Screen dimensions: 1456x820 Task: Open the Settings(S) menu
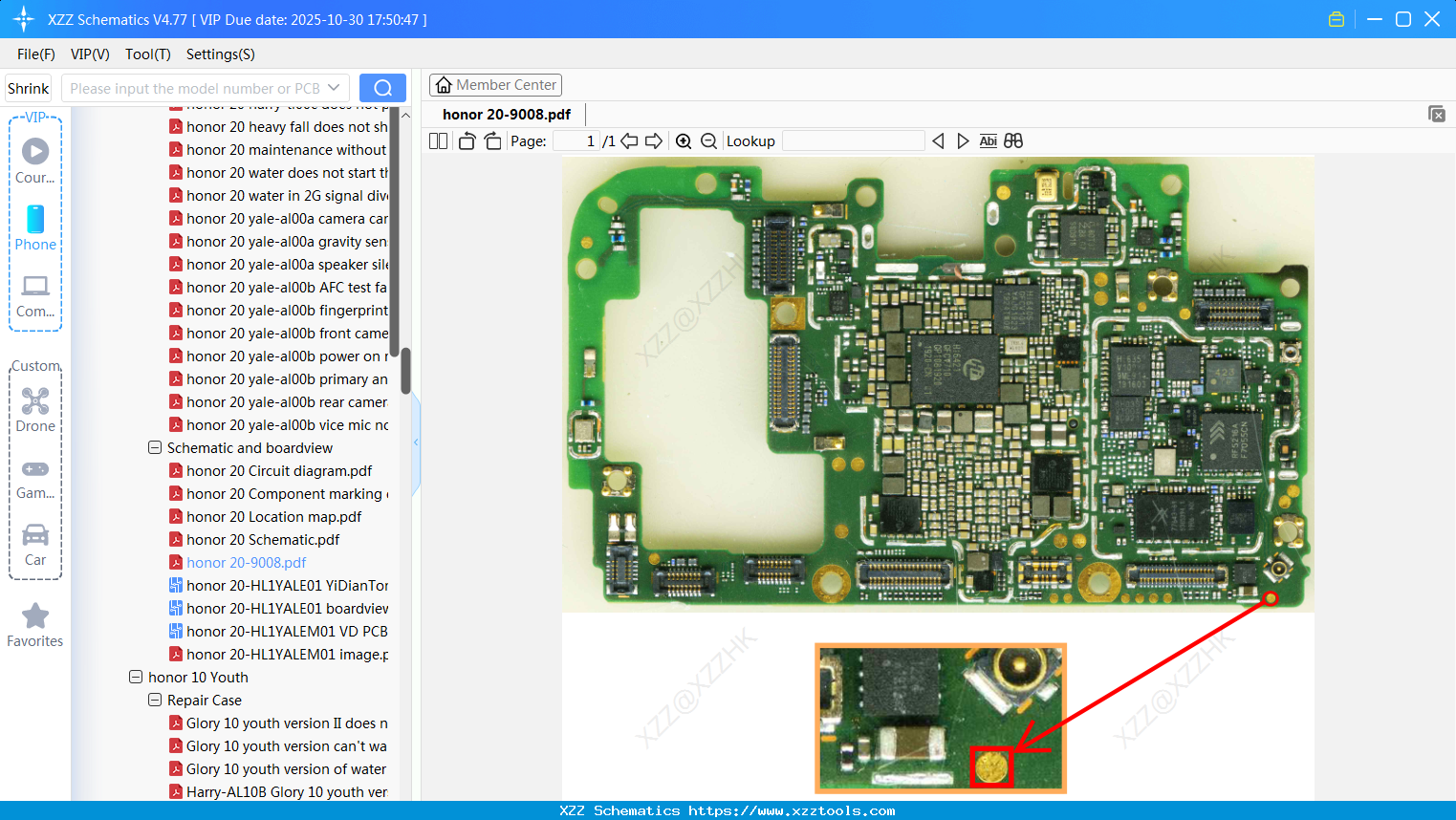(221, 54)
